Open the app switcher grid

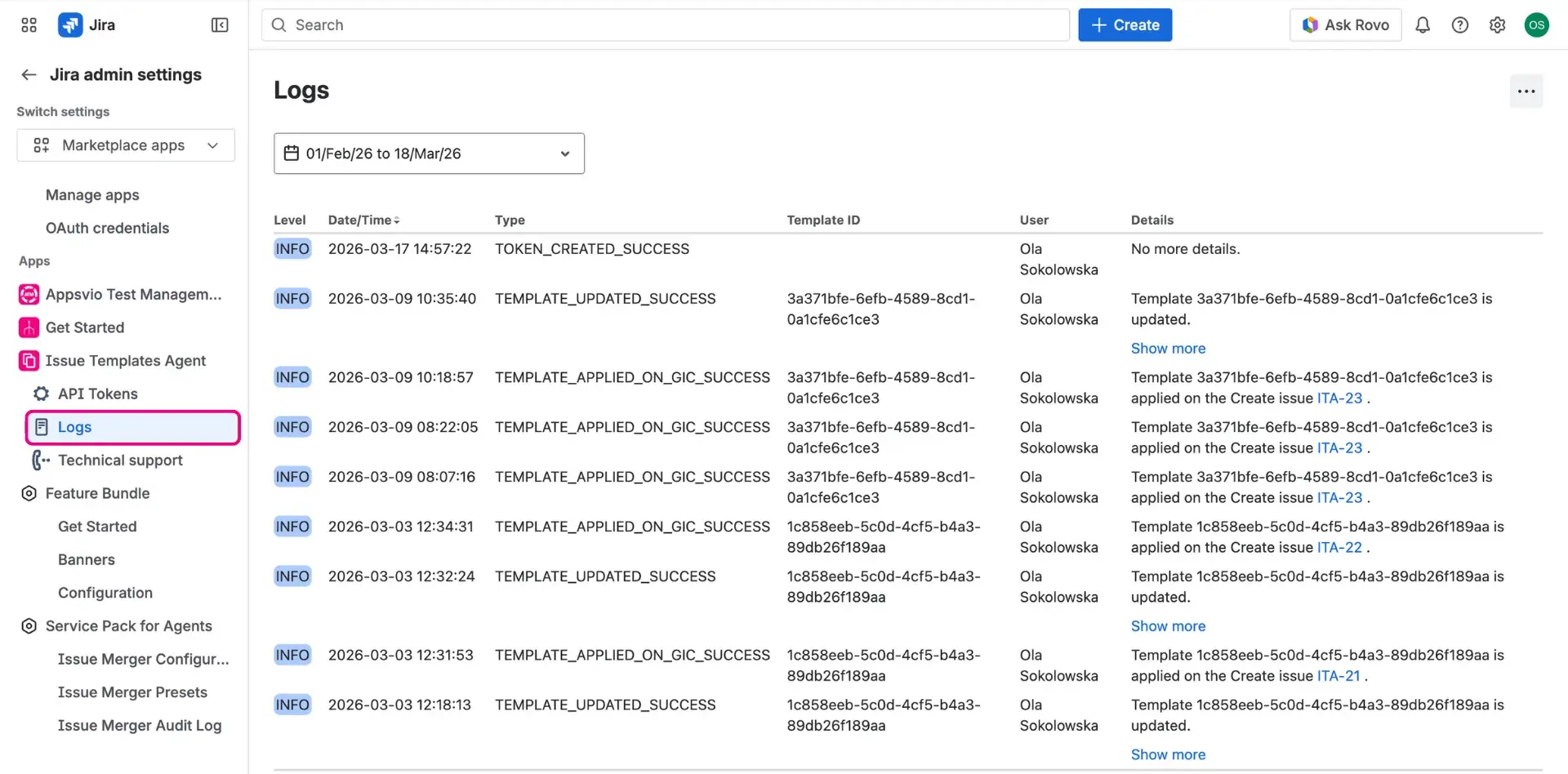(28, 24)
